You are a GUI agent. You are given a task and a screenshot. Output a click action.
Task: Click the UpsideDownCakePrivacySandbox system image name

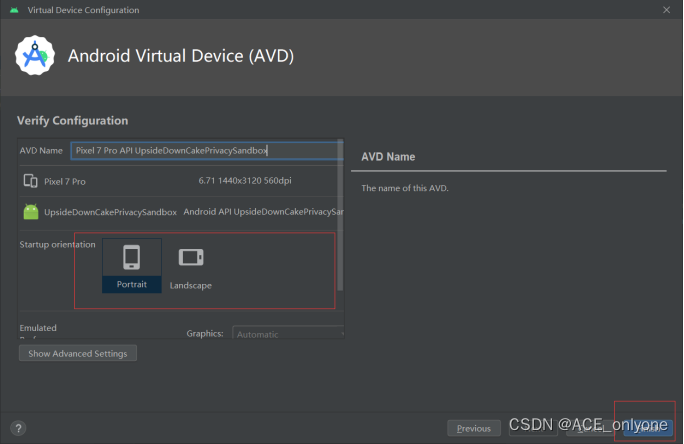pos(110,212)
